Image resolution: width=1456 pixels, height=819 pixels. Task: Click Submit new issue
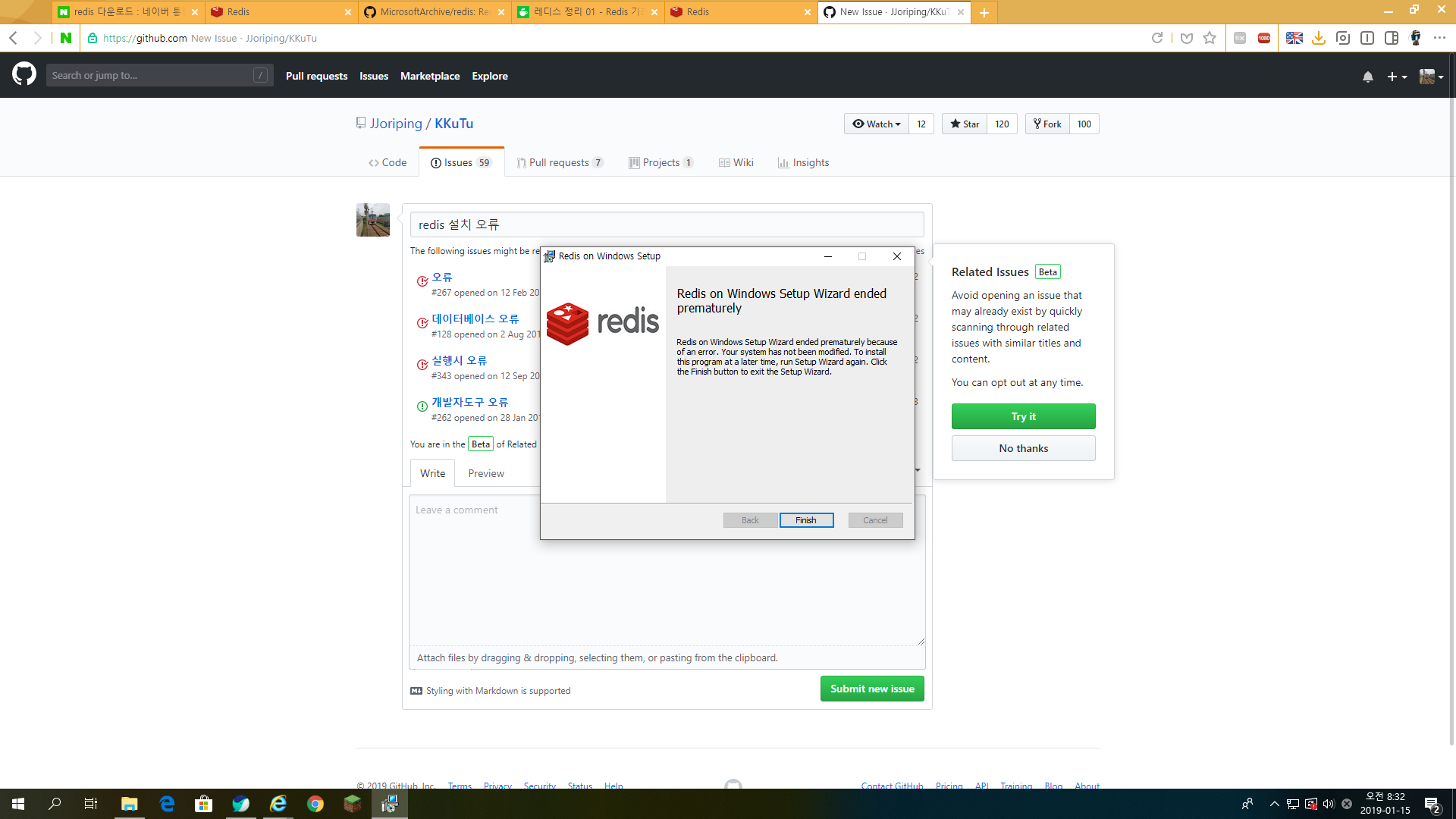click(871, 689)
